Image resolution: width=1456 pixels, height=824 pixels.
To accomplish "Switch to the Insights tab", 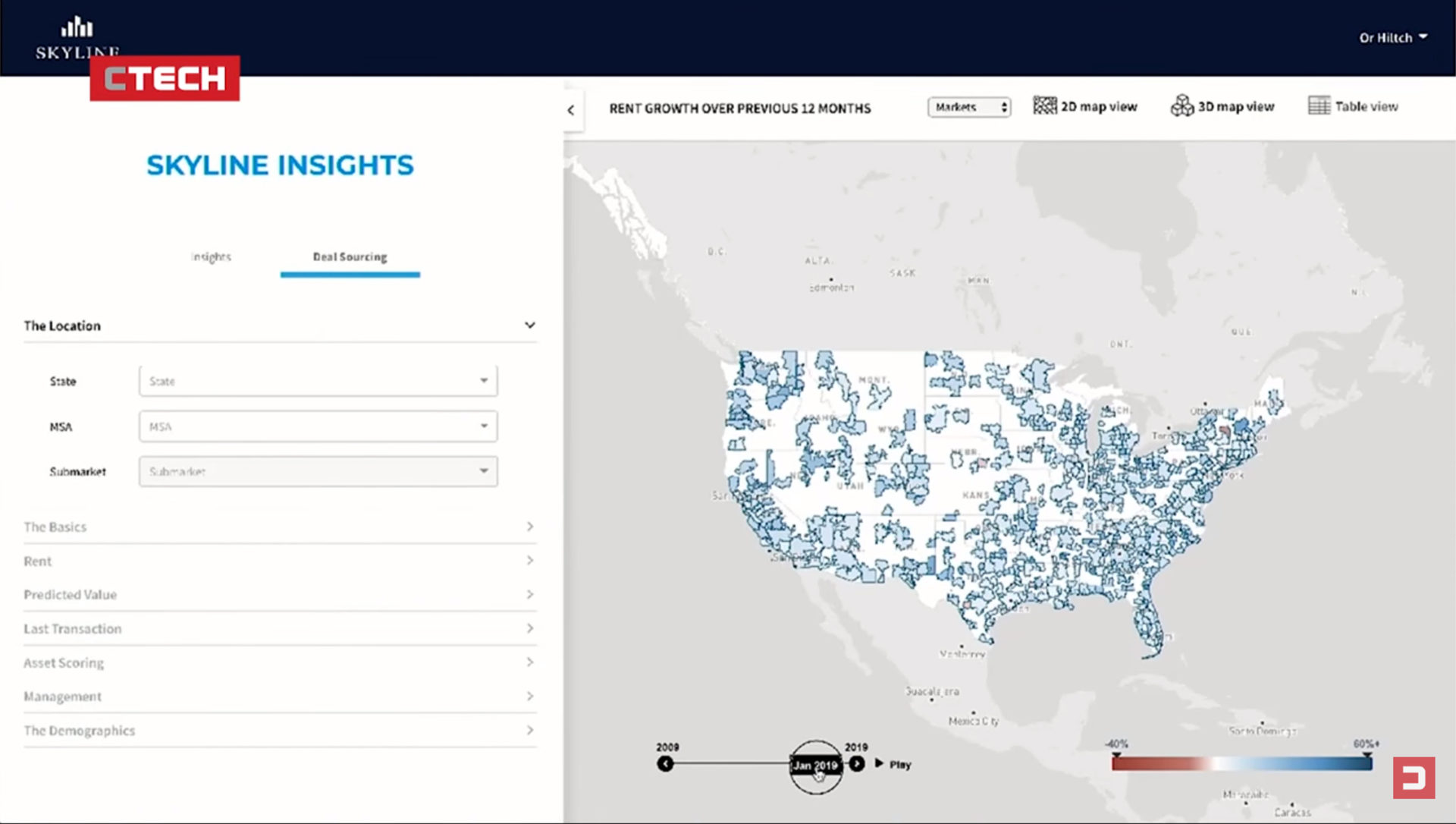I will (211, 257).
